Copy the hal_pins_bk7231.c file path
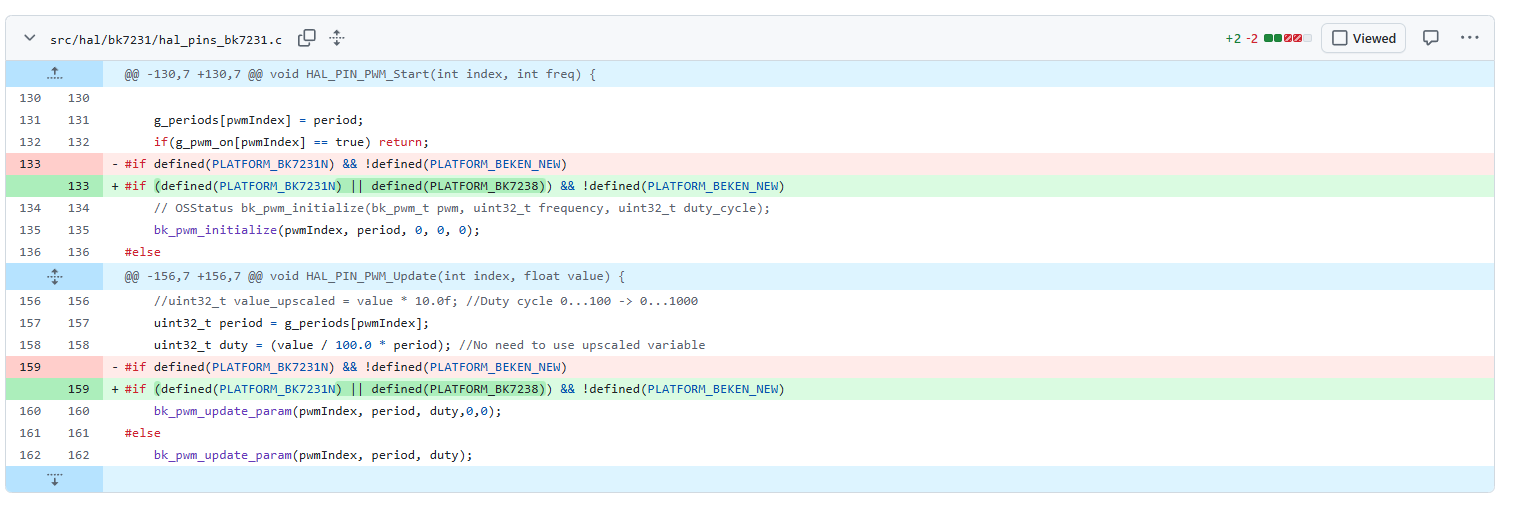The width and height of the screenshot is (1513, 516). 307,38
